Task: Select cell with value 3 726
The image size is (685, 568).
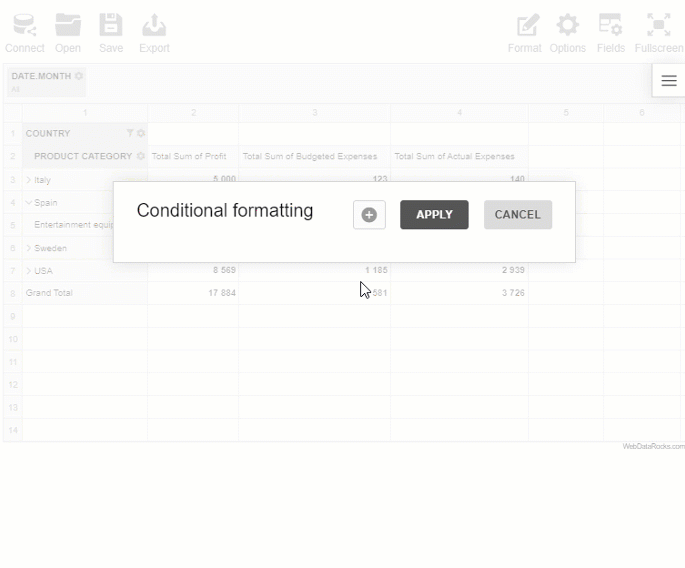Action: 460,293
